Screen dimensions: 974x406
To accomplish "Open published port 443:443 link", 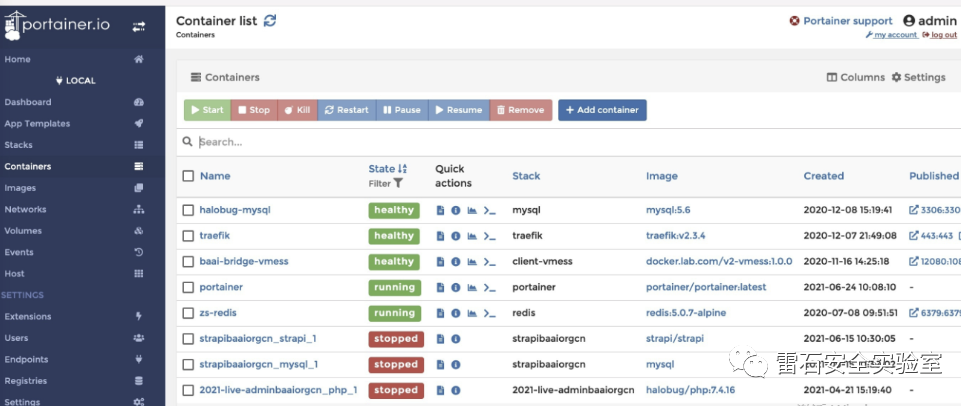I will point(931,236).
